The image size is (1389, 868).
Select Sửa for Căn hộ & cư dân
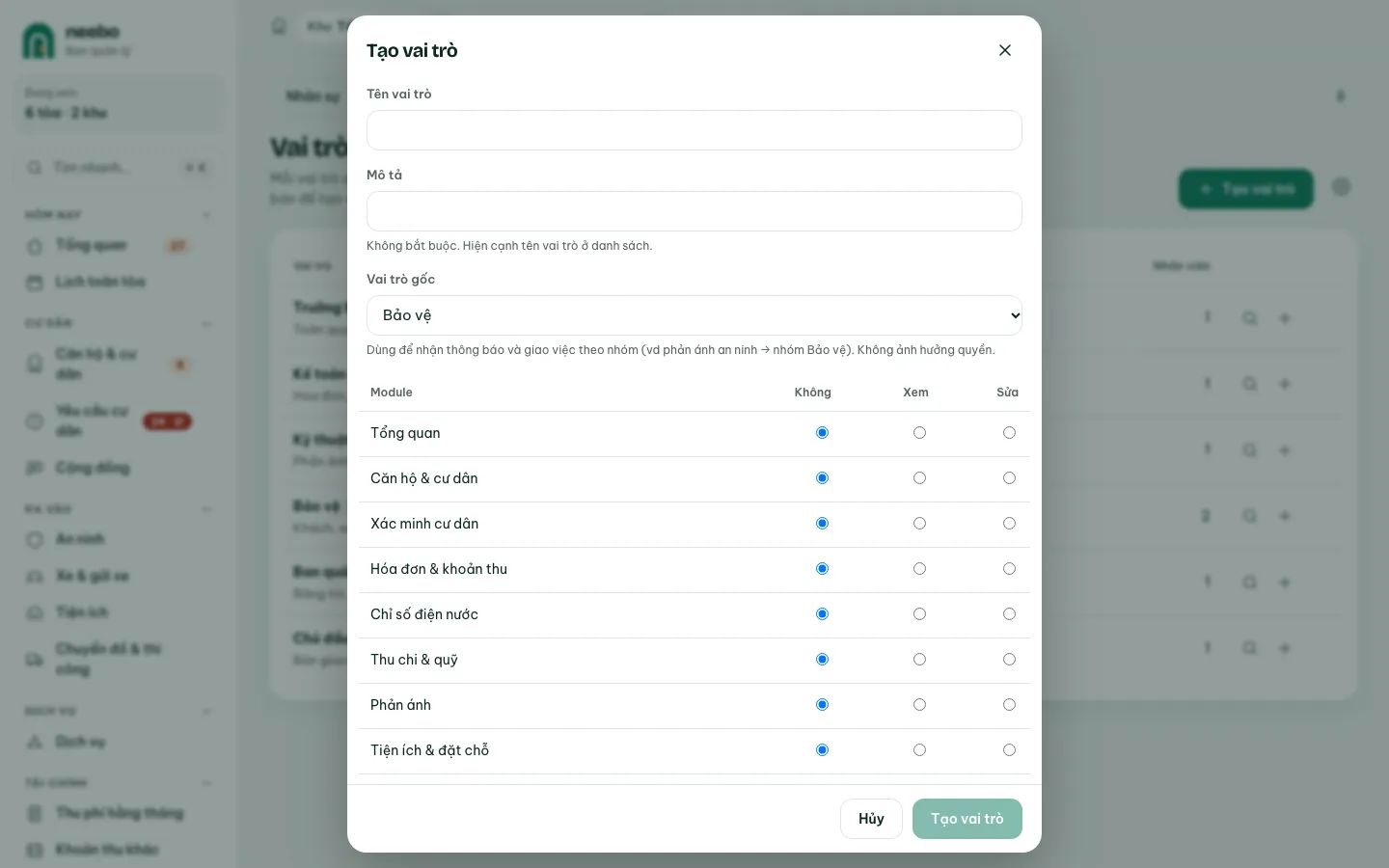1009,478
